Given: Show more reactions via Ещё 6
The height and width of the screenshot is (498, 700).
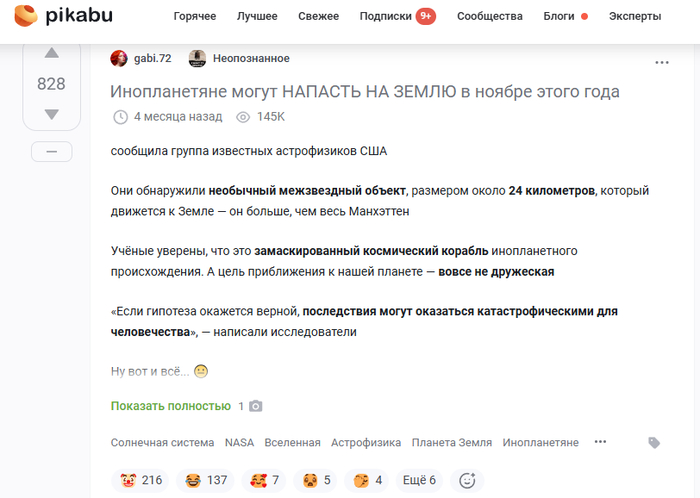Looking at the screenshot, I should click(x=418, y=480).
